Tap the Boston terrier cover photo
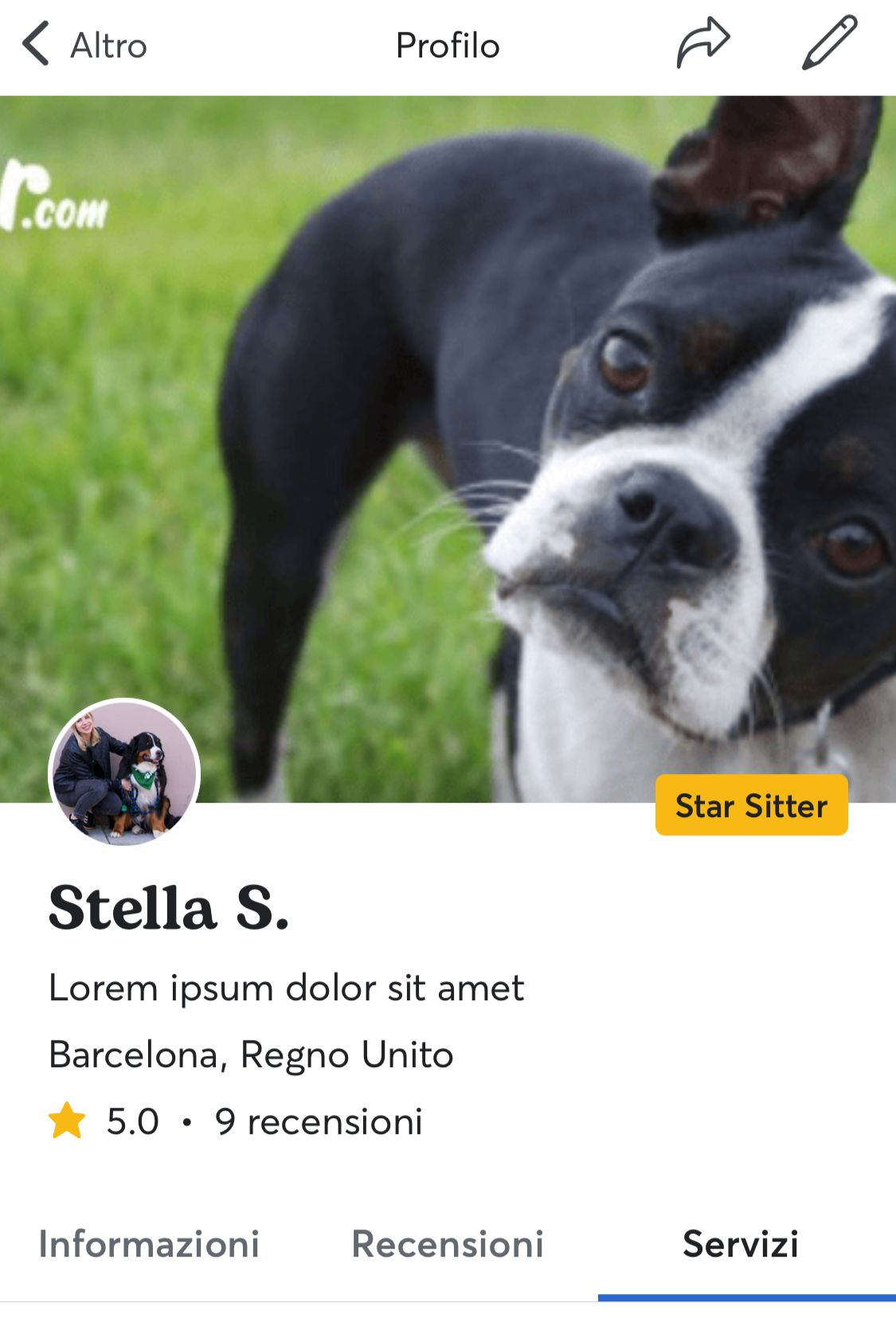 coord(448,448)
